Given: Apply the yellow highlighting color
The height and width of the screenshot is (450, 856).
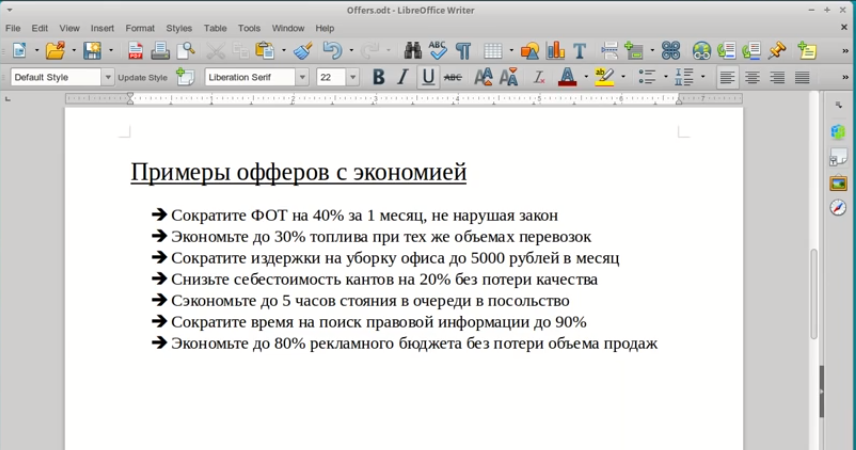Looking at the screenshot, I should [x=604, y=77].
